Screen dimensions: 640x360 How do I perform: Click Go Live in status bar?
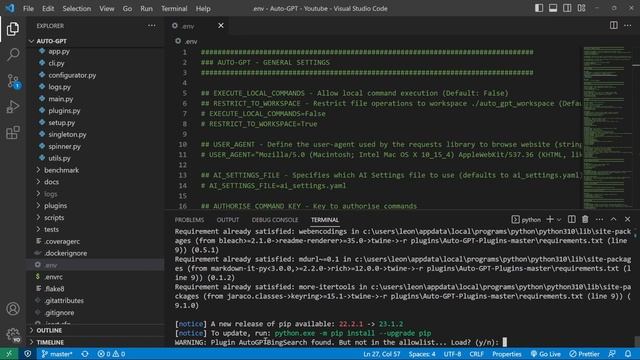pyautogui.click(x=545, y=354)
